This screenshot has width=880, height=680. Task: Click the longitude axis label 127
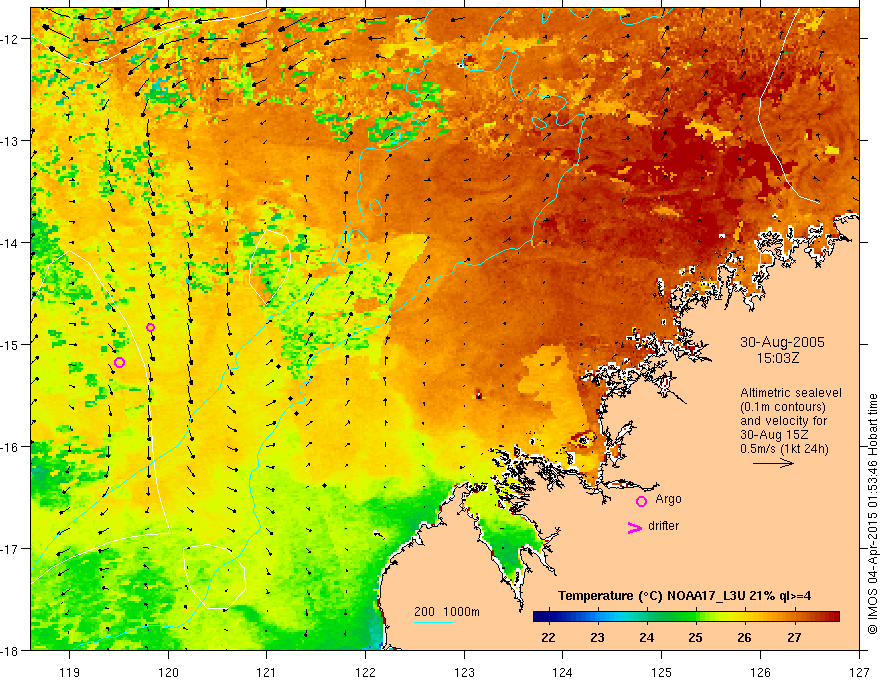click(x=859, y=672)
